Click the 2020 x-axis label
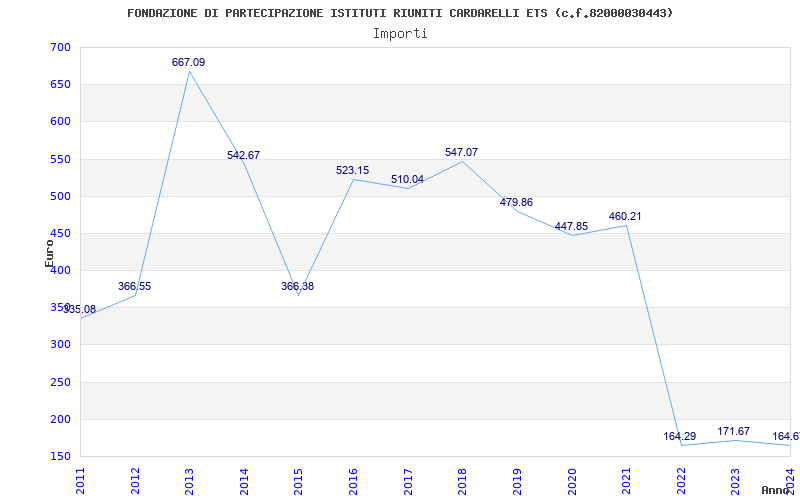This screenshot has height=500, width=800. click(x=571, y=481)
